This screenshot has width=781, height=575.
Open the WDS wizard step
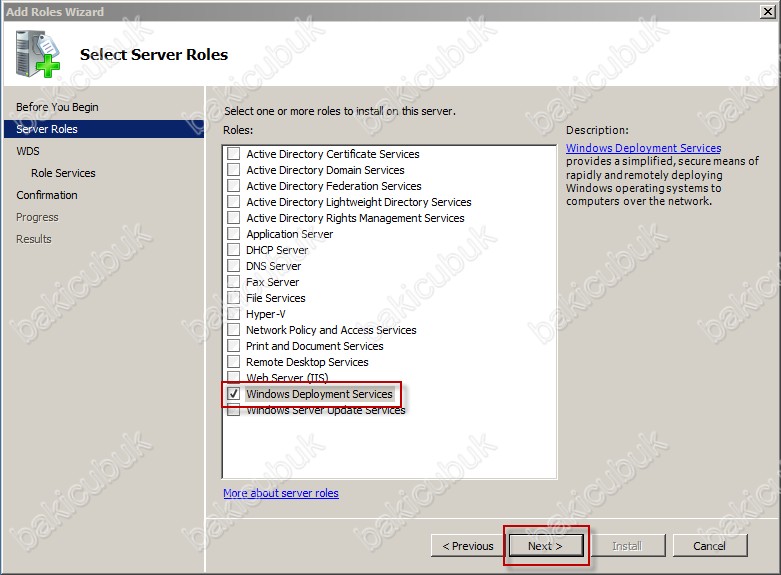point(28,151)
